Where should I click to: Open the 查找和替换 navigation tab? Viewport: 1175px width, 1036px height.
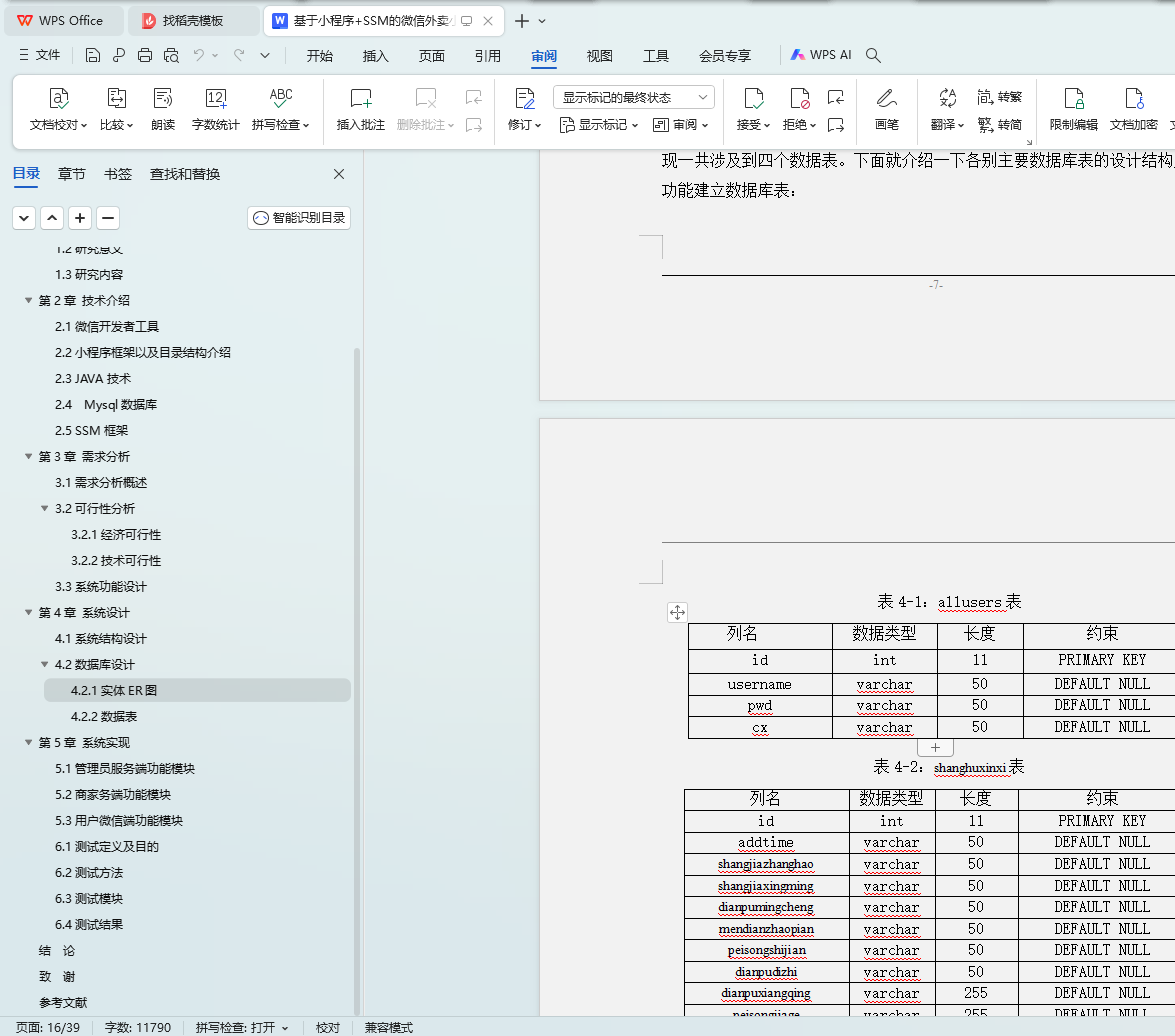tap(185, 174)
